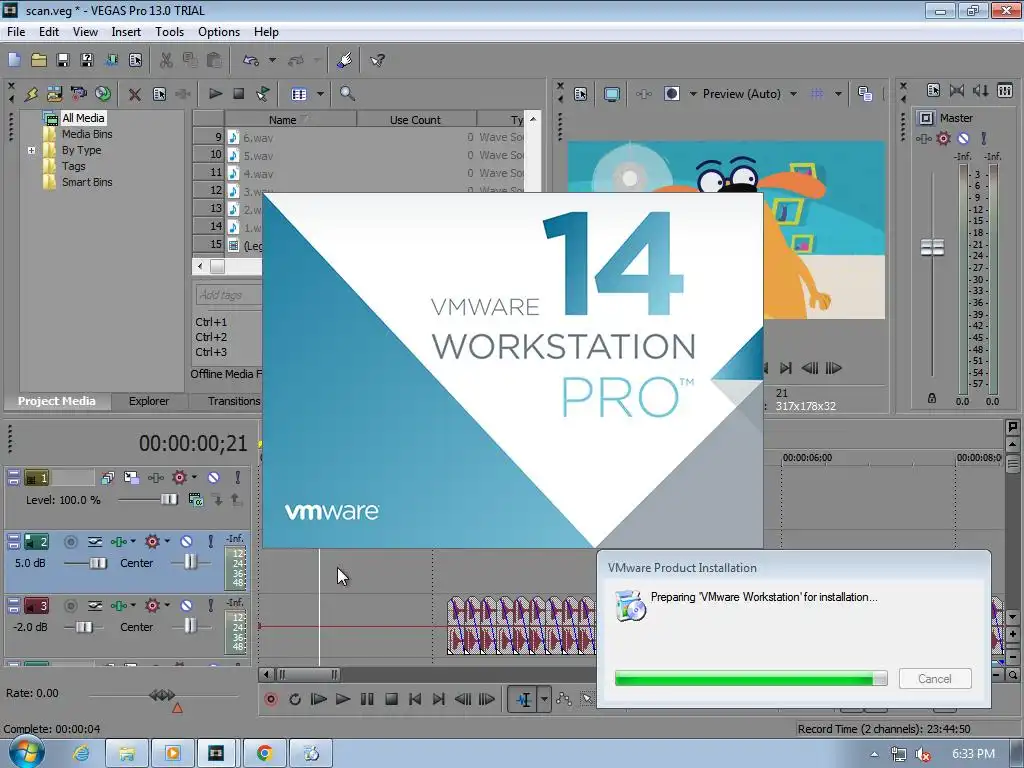Toggle Invert Phase on audio track 3
Viewport: 1024px width, 768px height.
pos(95,605)
